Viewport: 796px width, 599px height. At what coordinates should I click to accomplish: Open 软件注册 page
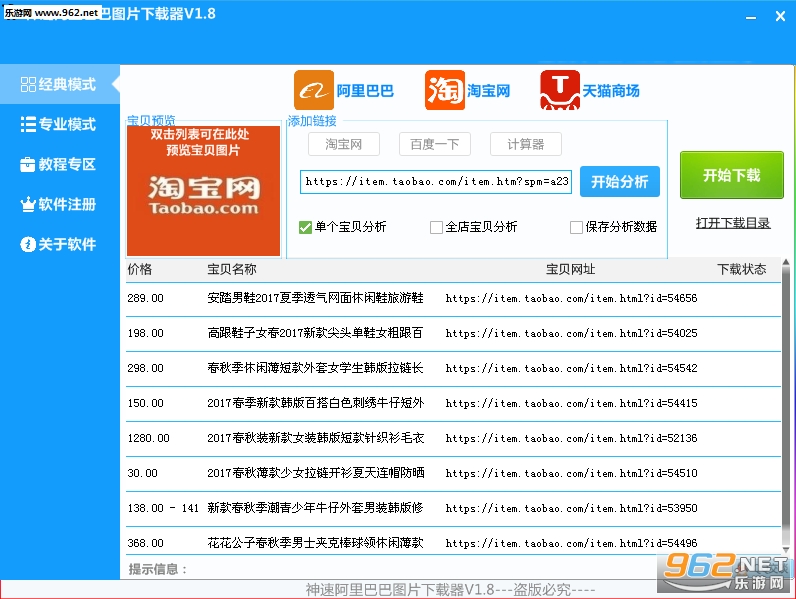tap(60, 205)
